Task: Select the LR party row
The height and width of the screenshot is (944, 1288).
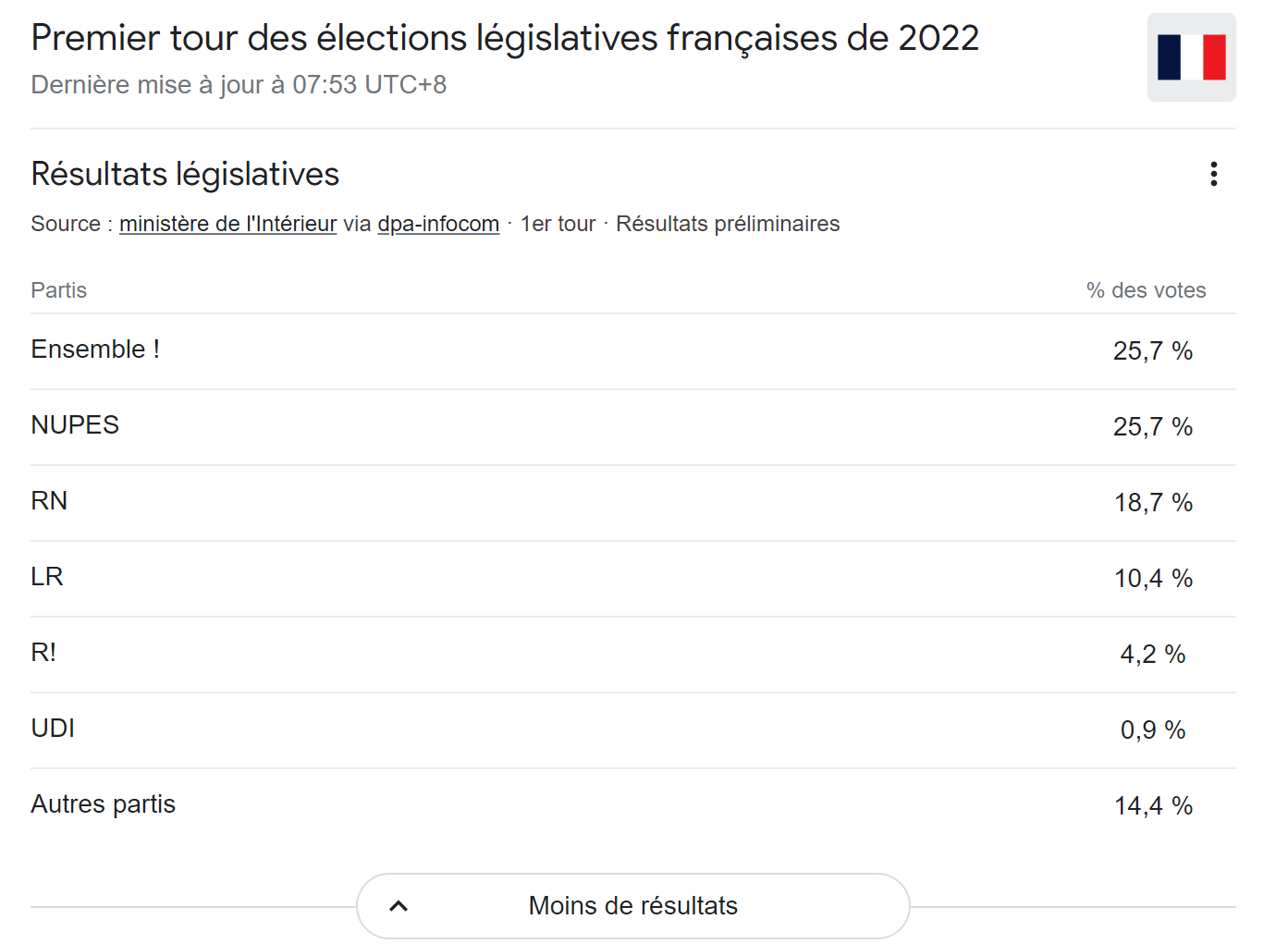Action: pyautogui.click(x=633, y=579)
